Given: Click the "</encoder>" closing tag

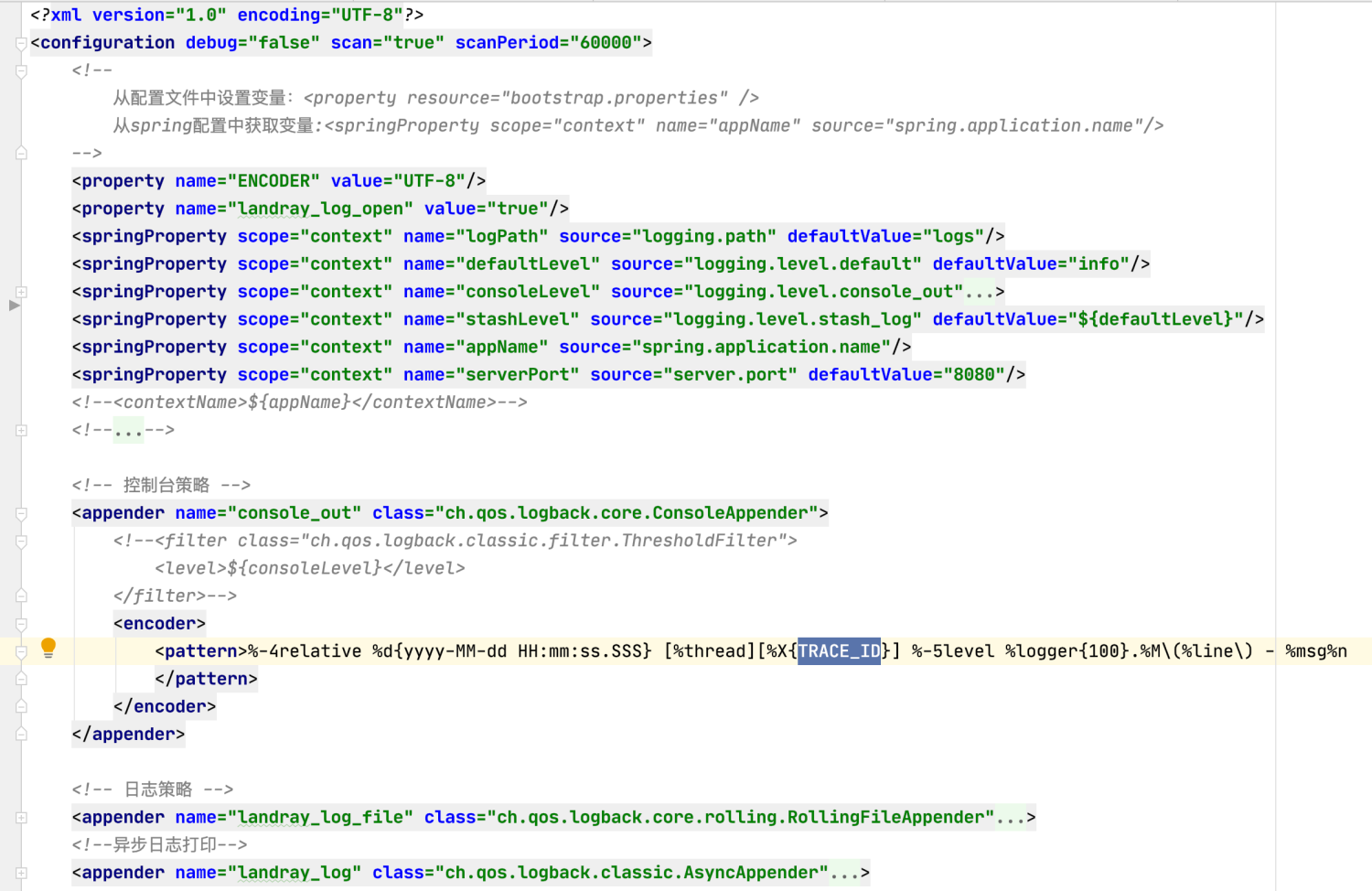Looking at the screenshot, I should click(165, 706).
